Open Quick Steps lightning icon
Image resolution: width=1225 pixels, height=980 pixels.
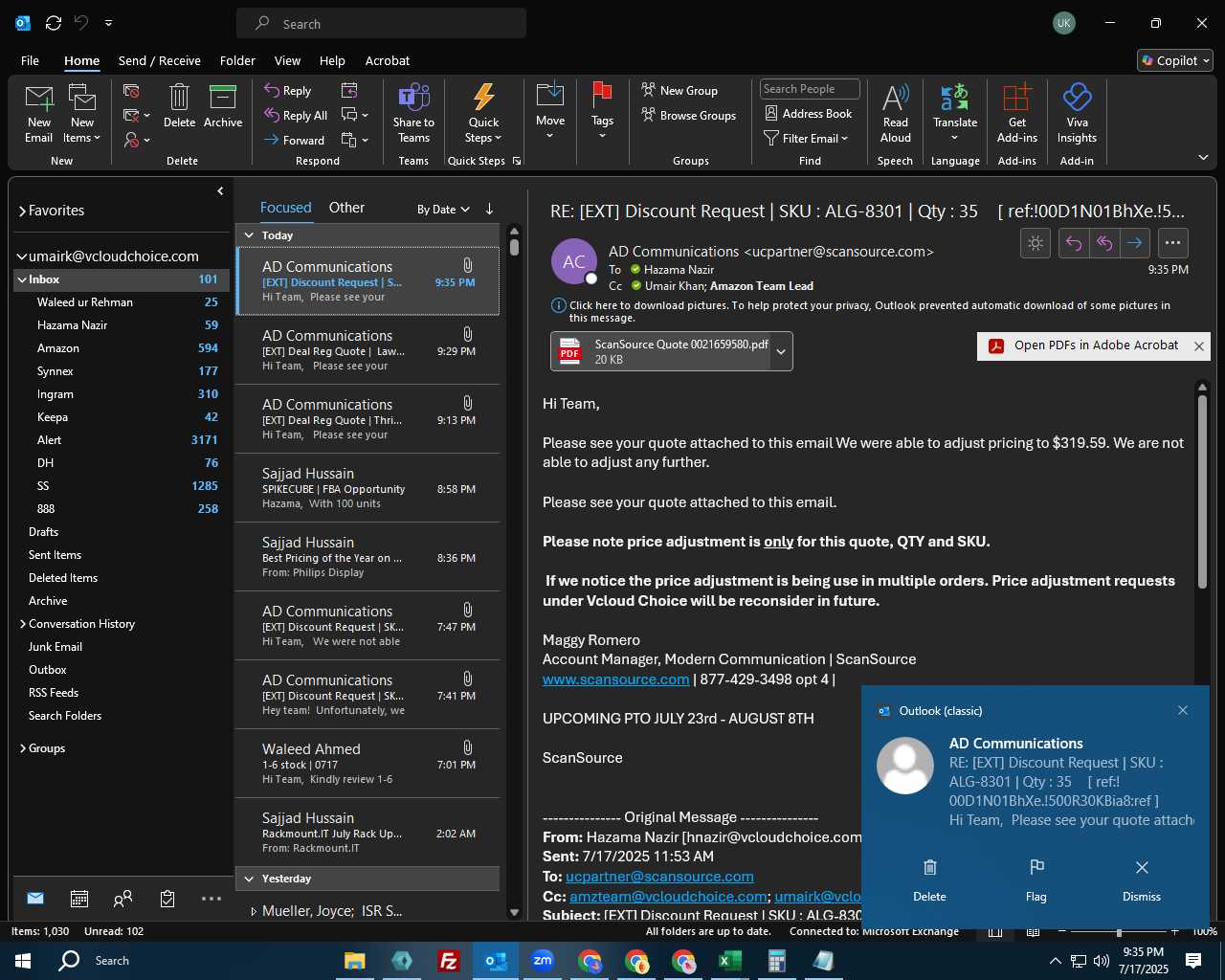pyautogui.click(x=483, y=113)
